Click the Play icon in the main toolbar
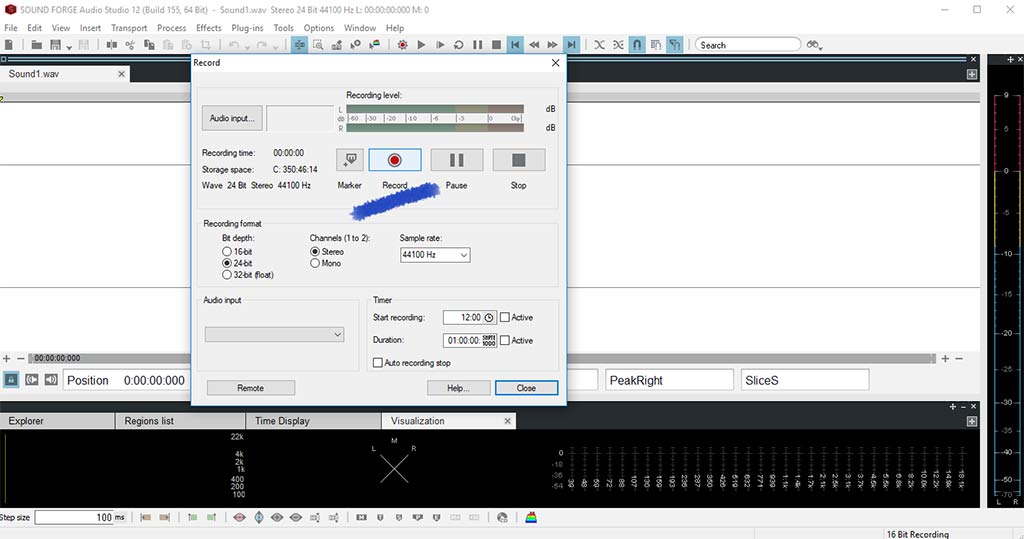 tap(421, 45)
